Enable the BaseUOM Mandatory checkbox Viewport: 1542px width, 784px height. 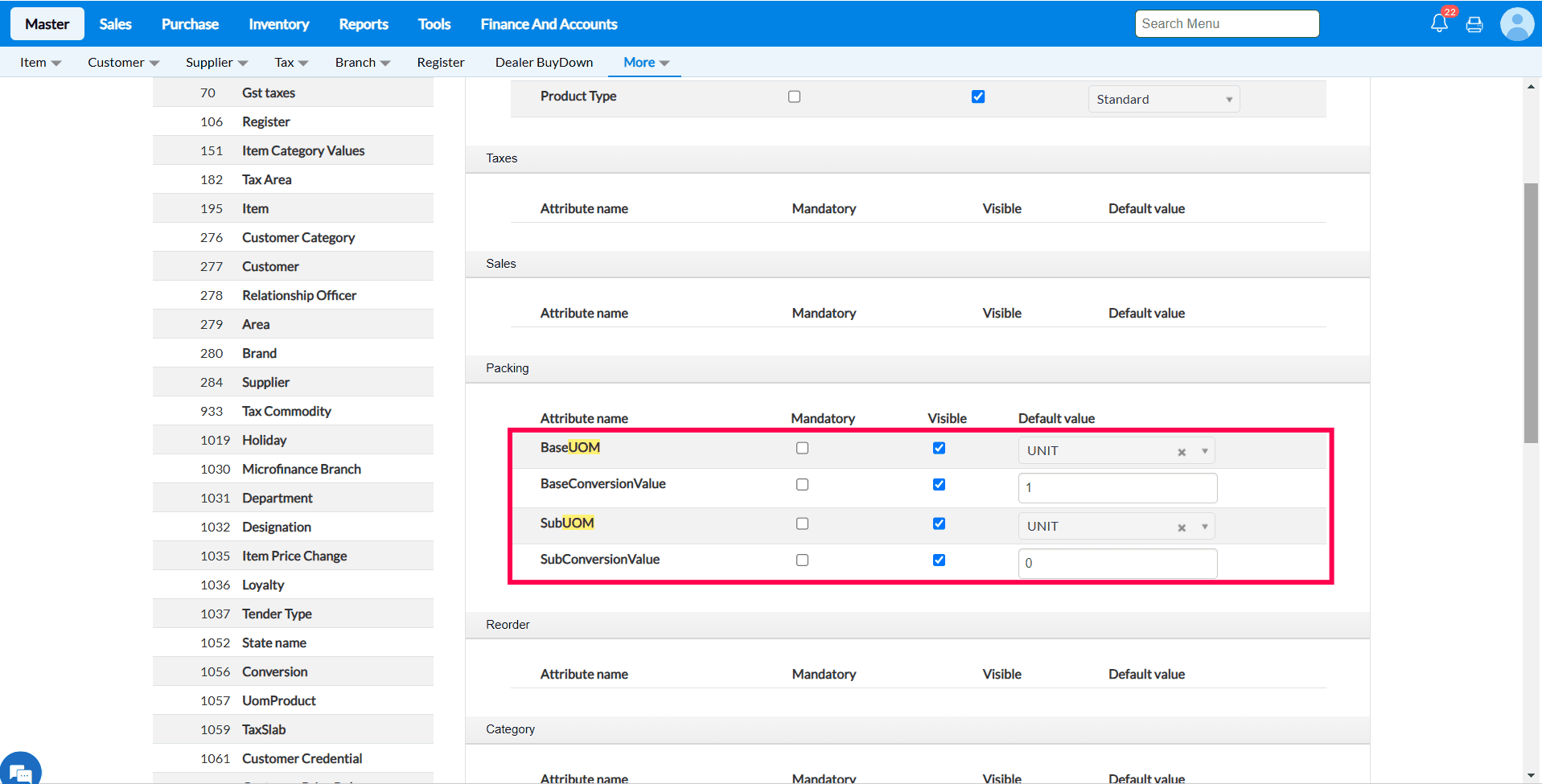(x=802, y=448)
